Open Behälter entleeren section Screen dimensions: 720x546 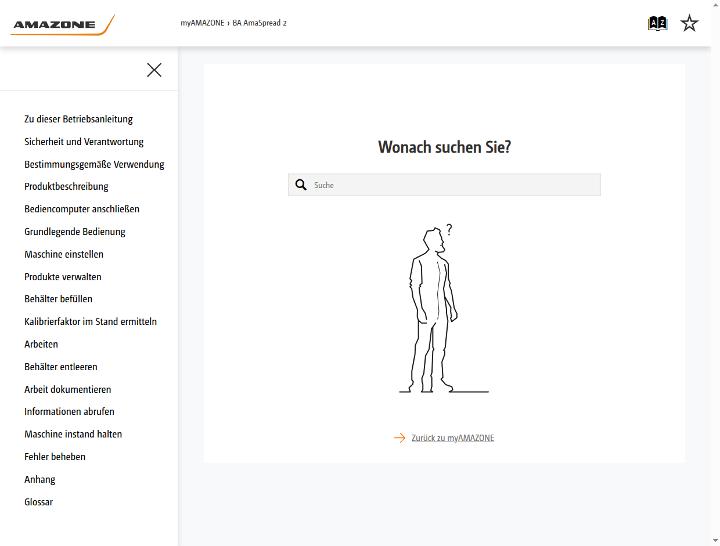[61, 366]
